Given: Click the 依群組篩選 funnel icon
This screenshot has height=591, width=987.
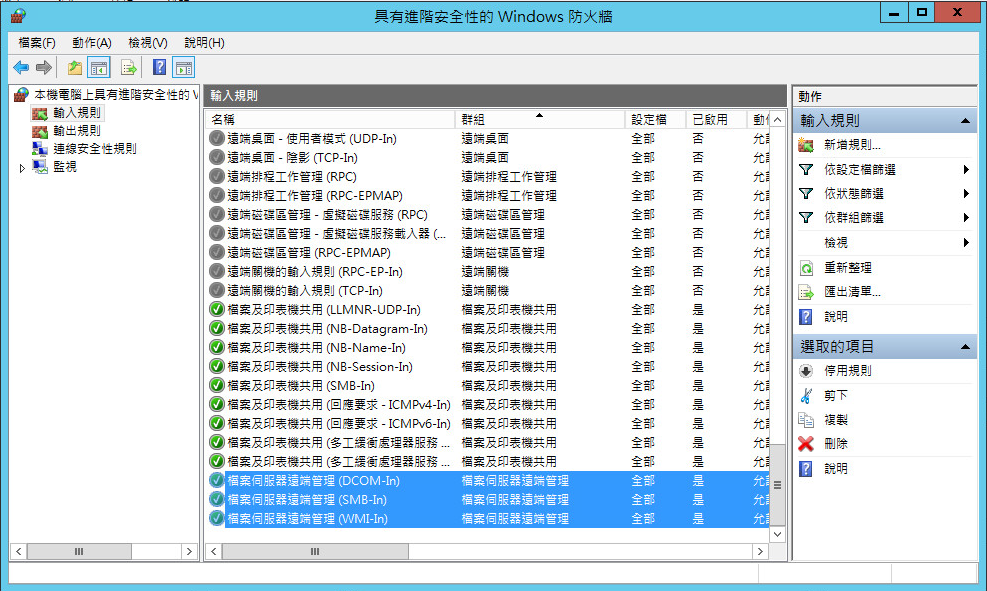Looking at the screenshot, I should [806, 218].
